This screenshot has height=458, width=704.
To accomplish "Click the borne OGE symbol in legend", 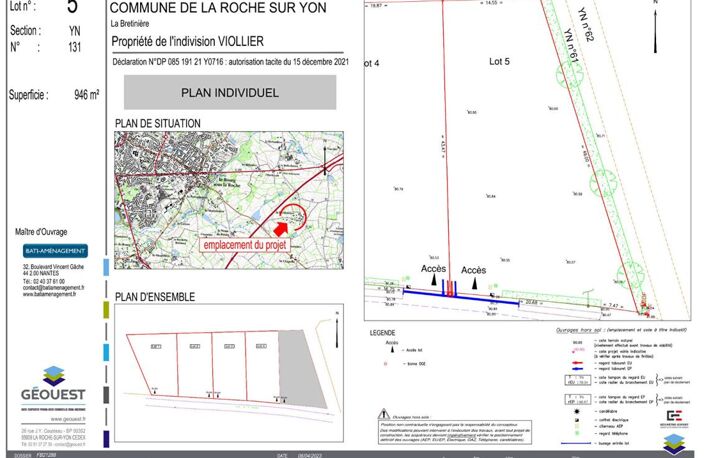I will click(x=385, y=364).
